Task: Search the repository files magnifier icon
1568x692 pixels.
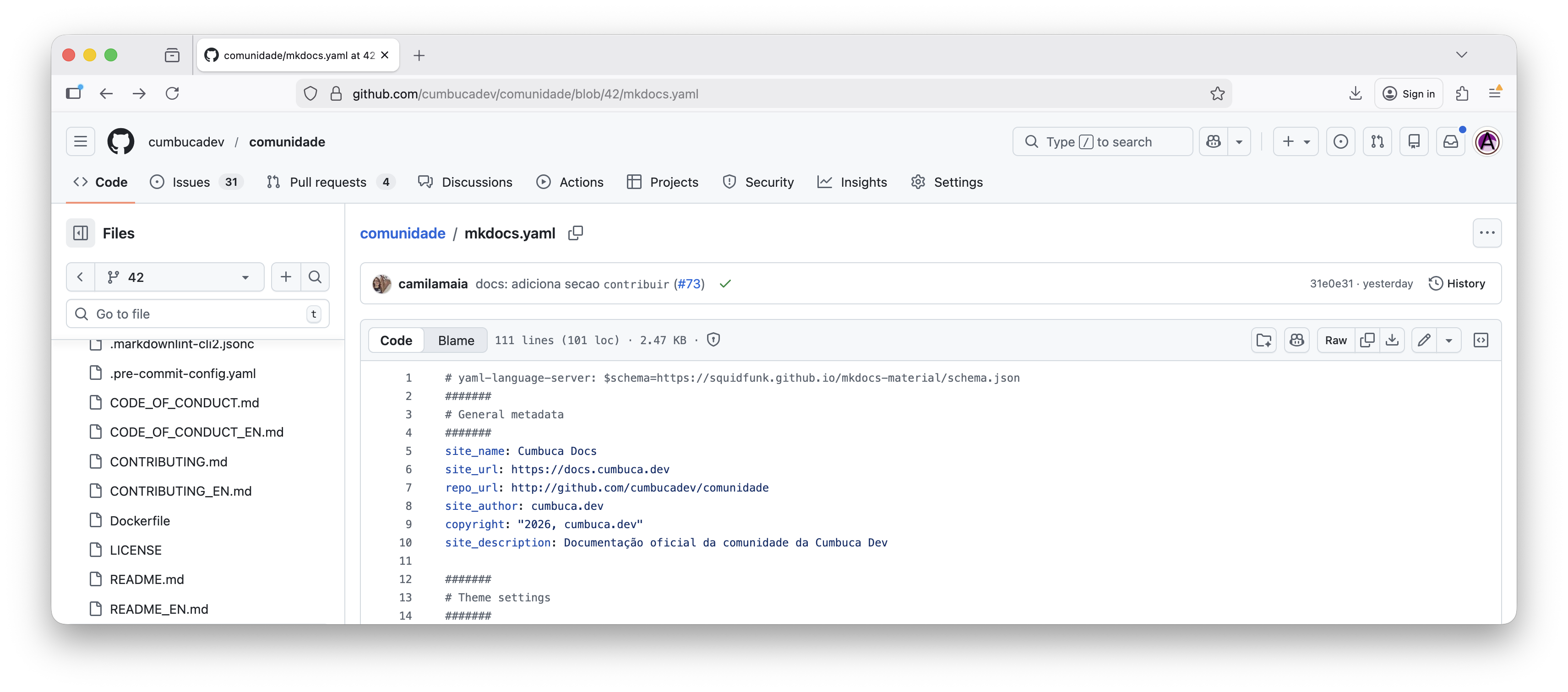Action: 315,277
